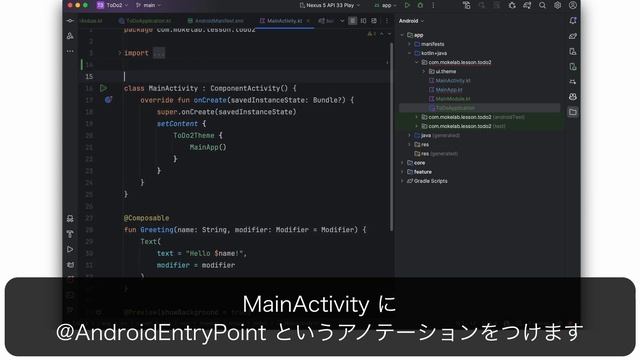This screenshot has height=360, width=640.
Task: Click the editor vertical scrollbar
Action: point(391,137)
